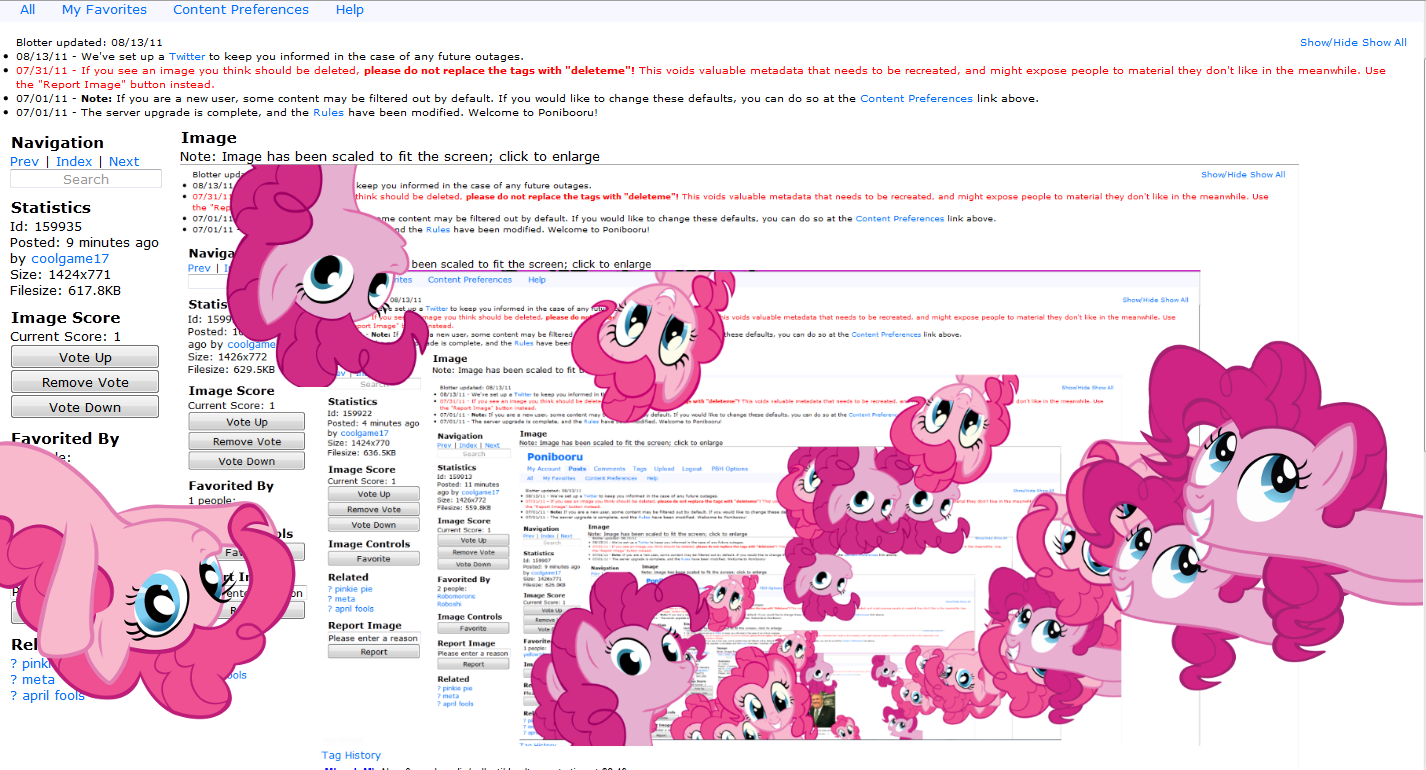Click the 'Posted: 9 minutes ago' text
The image size is (1426, 770).
tap(84, 242)
